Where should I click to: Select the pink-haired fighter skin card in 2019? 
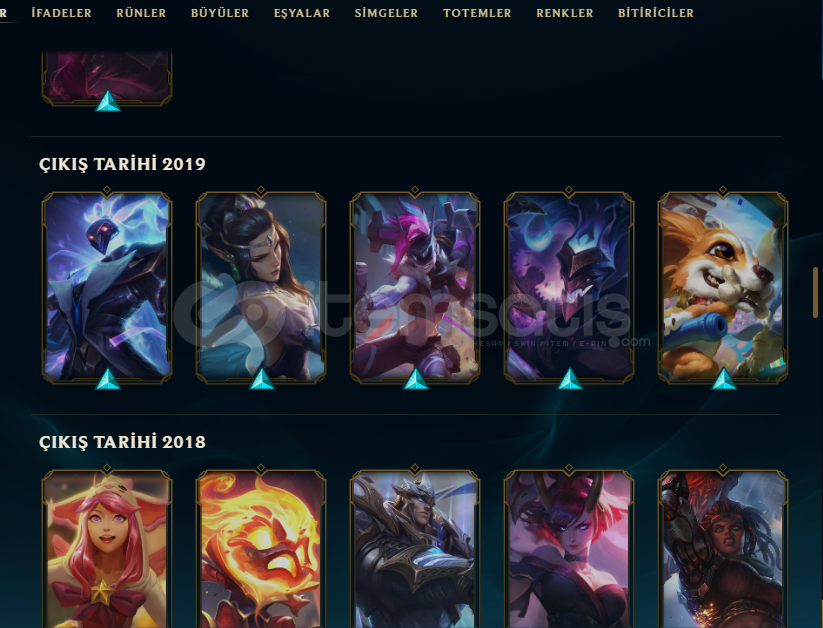tap(415, 287)
